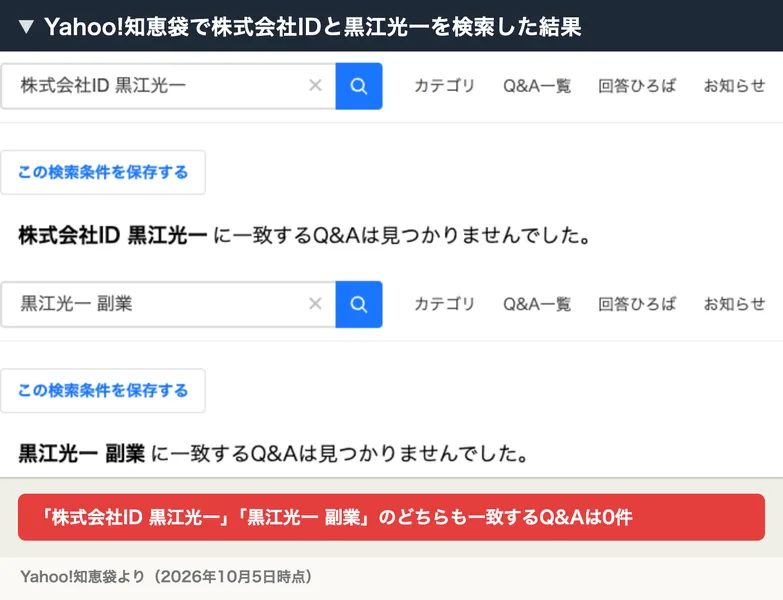Save search condition above 株式会社ID result
The height and width of the screenshot is (600, 783).
pyautogui.click(x=103, y=172)
